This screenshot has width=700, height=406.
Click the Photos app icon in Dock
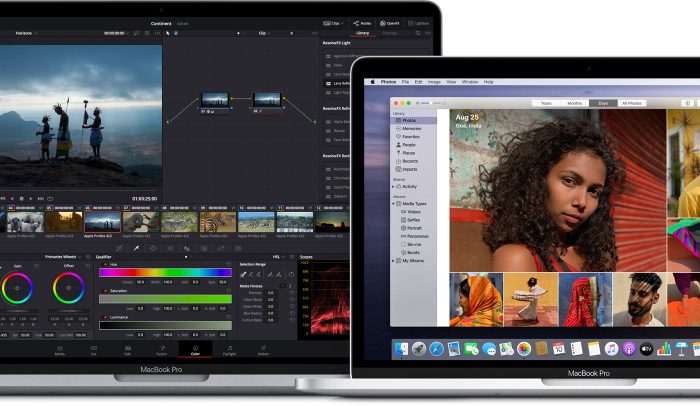click(524, 349)
